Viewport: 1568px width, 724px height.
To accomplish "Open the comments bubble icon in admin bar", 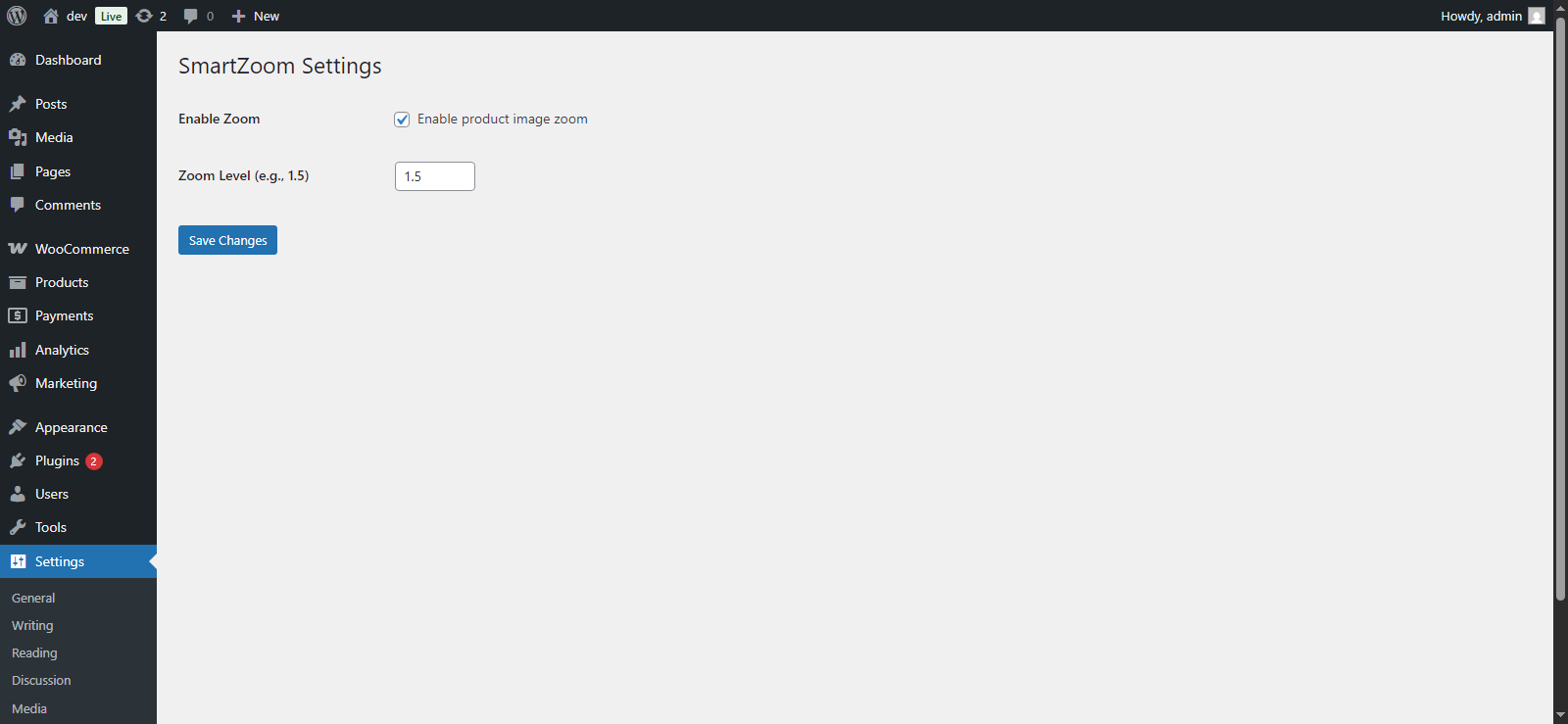I will point(190,16).
